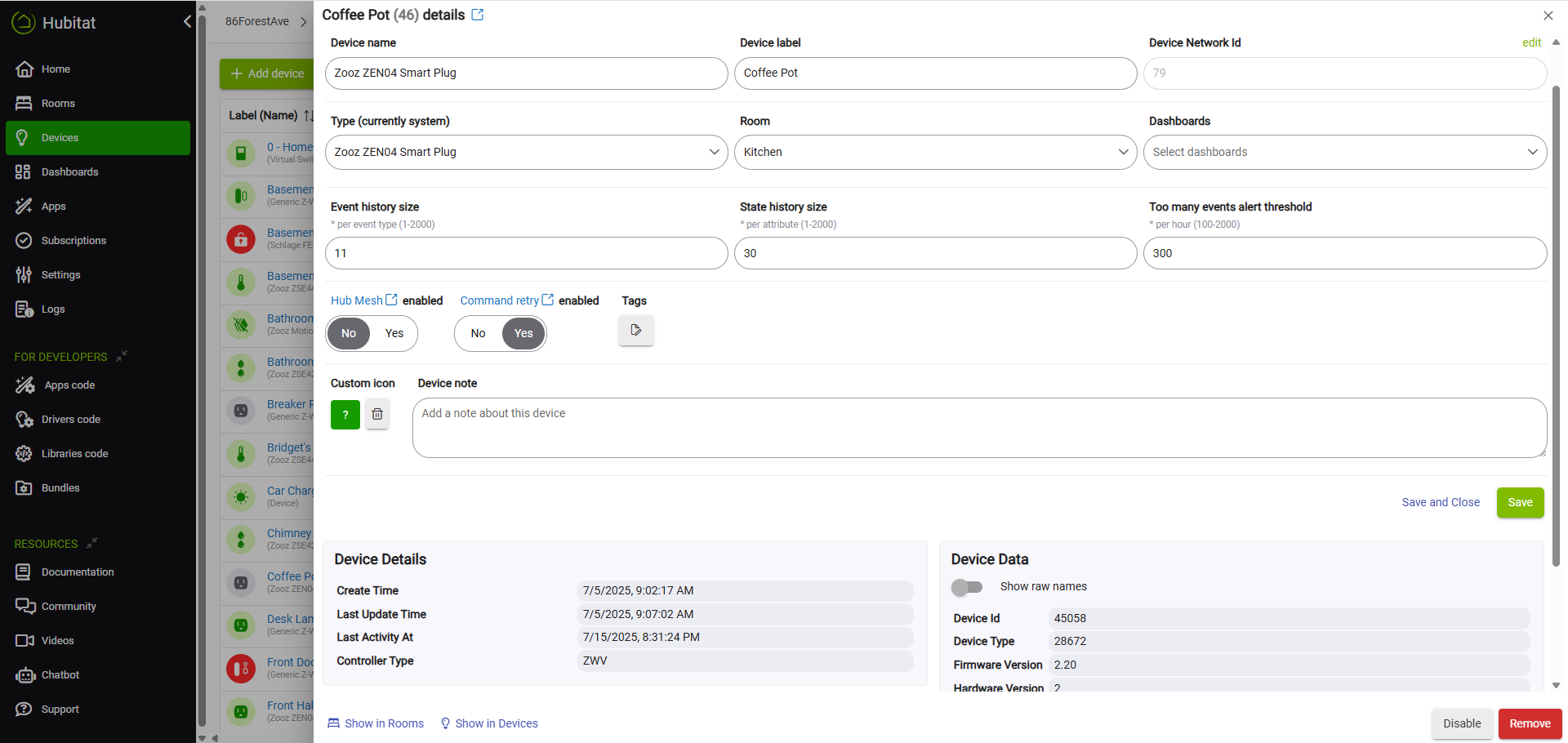Close the Coffee Pot details panel
1568x743 pixels.
[x=1548, y=16]
